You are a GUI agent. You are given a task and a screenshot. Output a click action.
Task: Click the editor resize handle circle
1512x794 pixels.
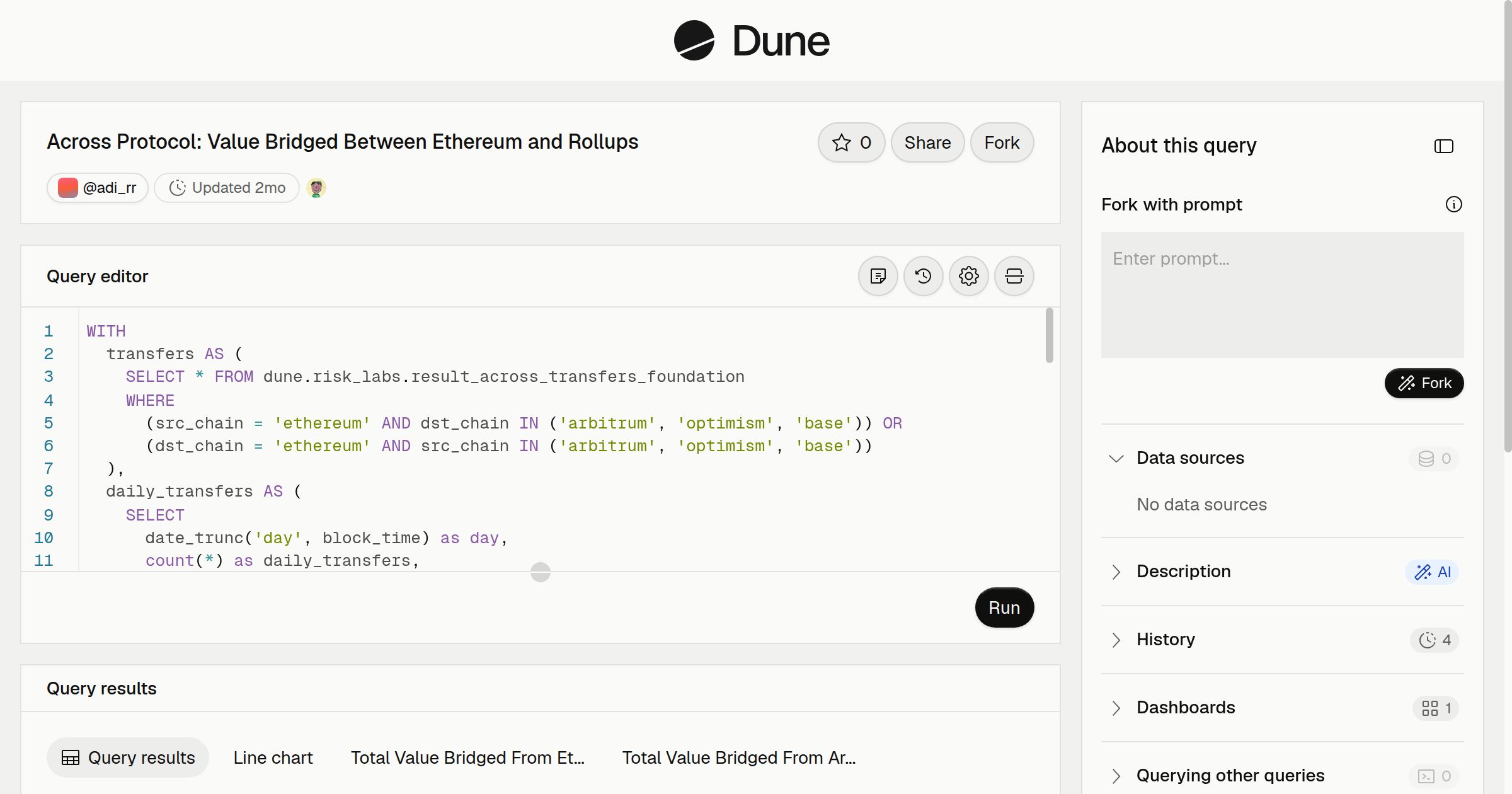(541, 572)
